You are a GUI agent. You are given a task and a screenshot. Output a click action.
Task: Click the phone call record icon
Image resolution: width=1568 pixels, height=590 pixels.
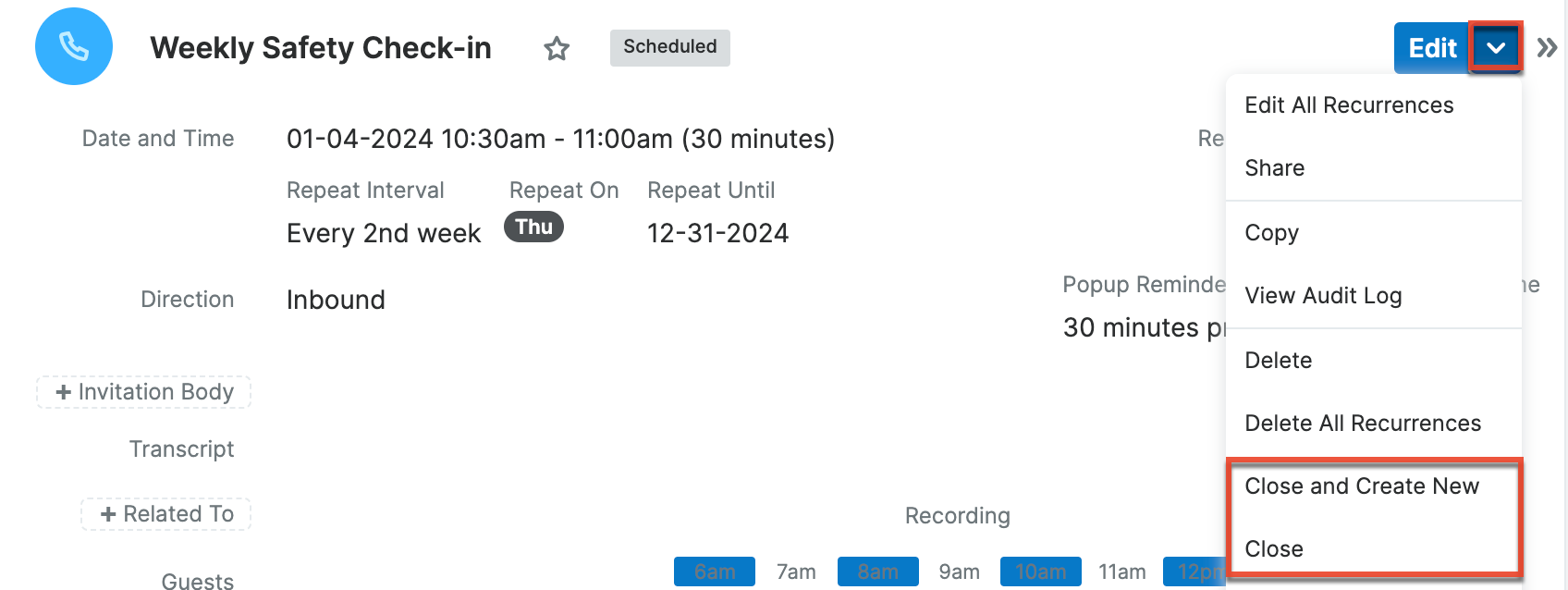(x=74, y=46)
